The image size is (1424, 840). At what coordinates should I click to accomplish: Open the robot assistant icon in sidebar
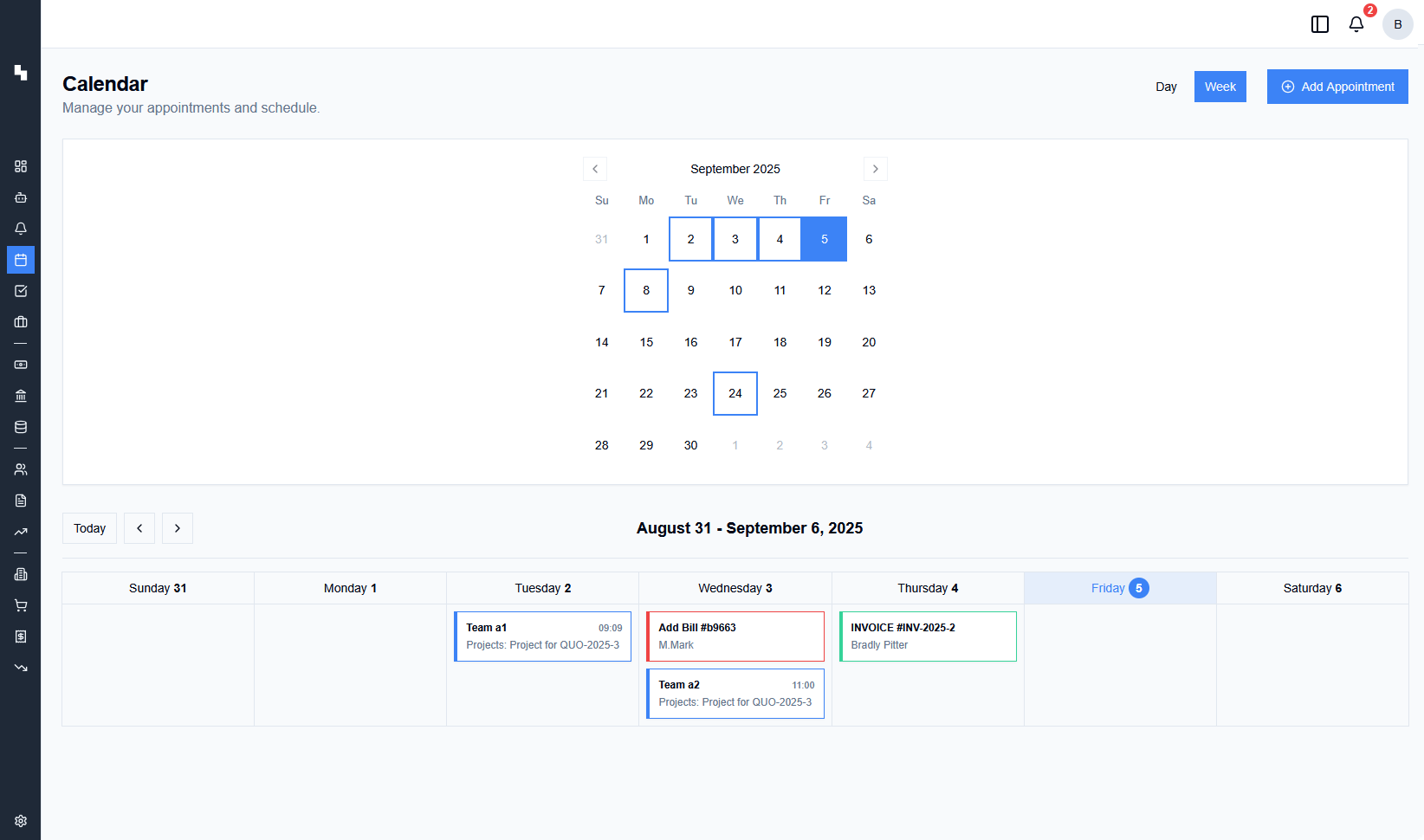(21, 197)
